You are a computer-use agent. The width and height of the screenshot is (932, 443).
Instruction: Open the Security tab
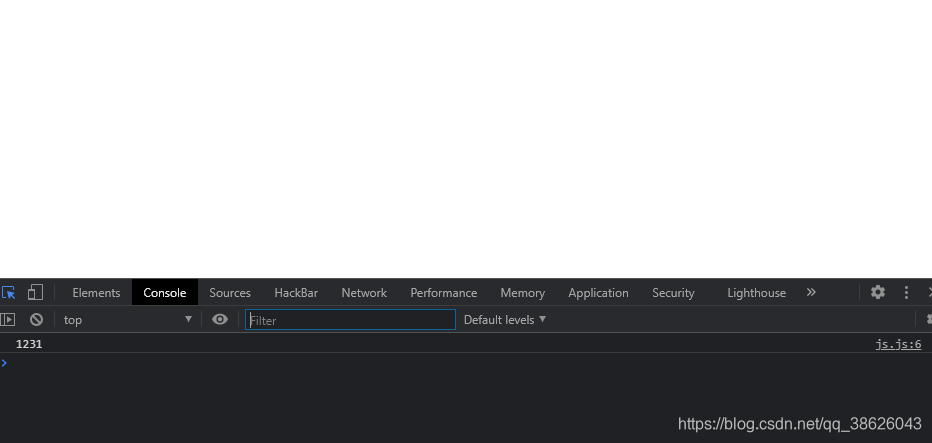[673, 293]
